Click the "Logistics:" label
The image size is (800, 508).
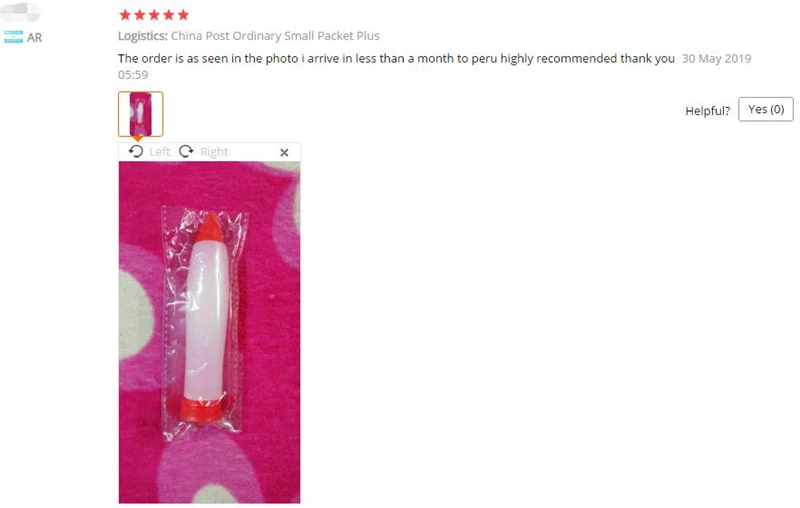142,36
